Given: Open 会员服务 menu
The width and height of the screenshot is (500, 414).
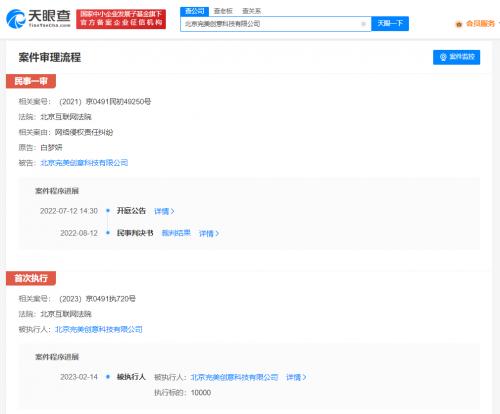Looking at the screenshot, I should coord(480,24).
